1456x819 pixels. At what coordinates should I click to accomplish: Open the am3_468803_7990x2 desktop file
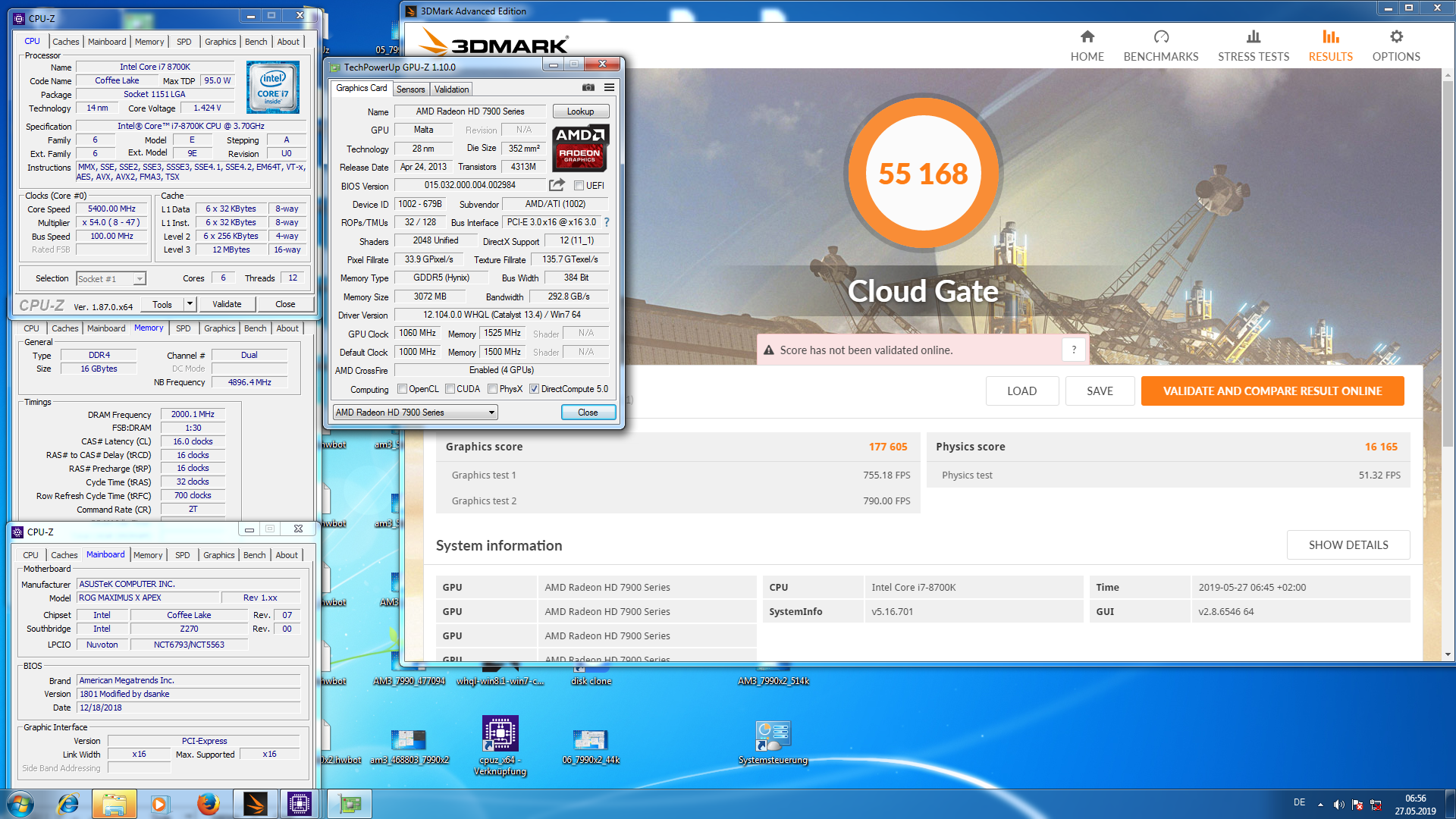(409, 746)
